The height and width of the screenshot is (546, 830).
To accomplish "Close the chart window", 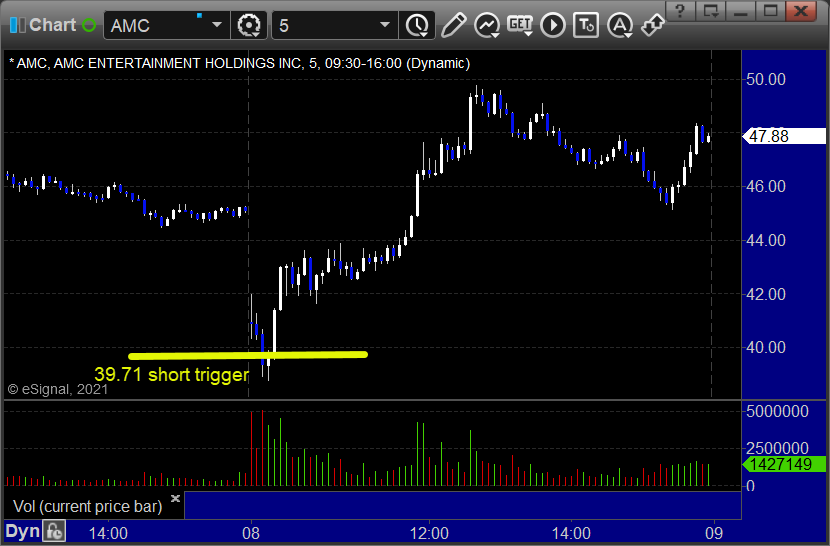I will coord(801,11).
